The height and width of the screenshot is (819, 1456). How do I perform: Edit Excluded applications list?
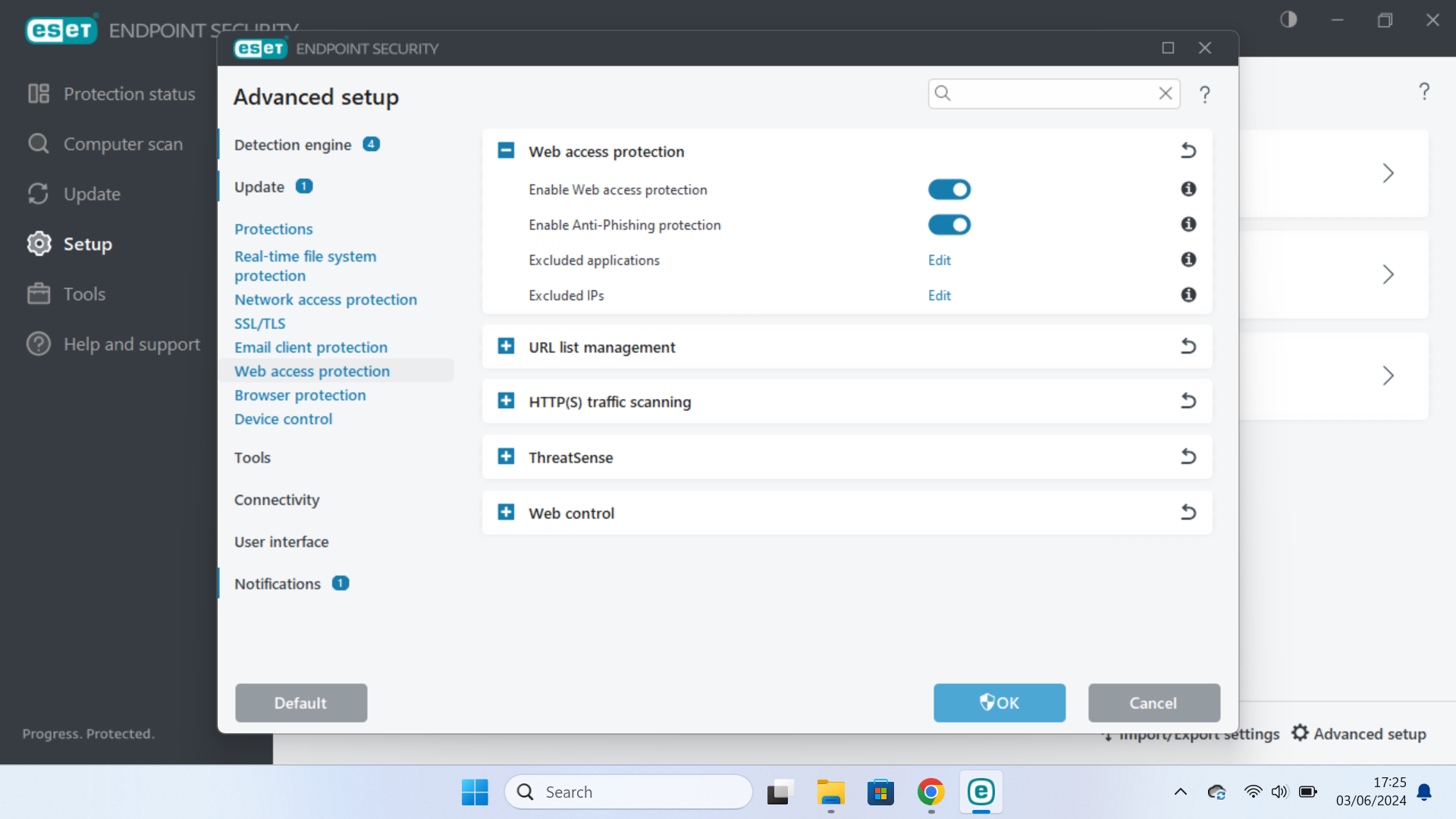coord(939,260)
